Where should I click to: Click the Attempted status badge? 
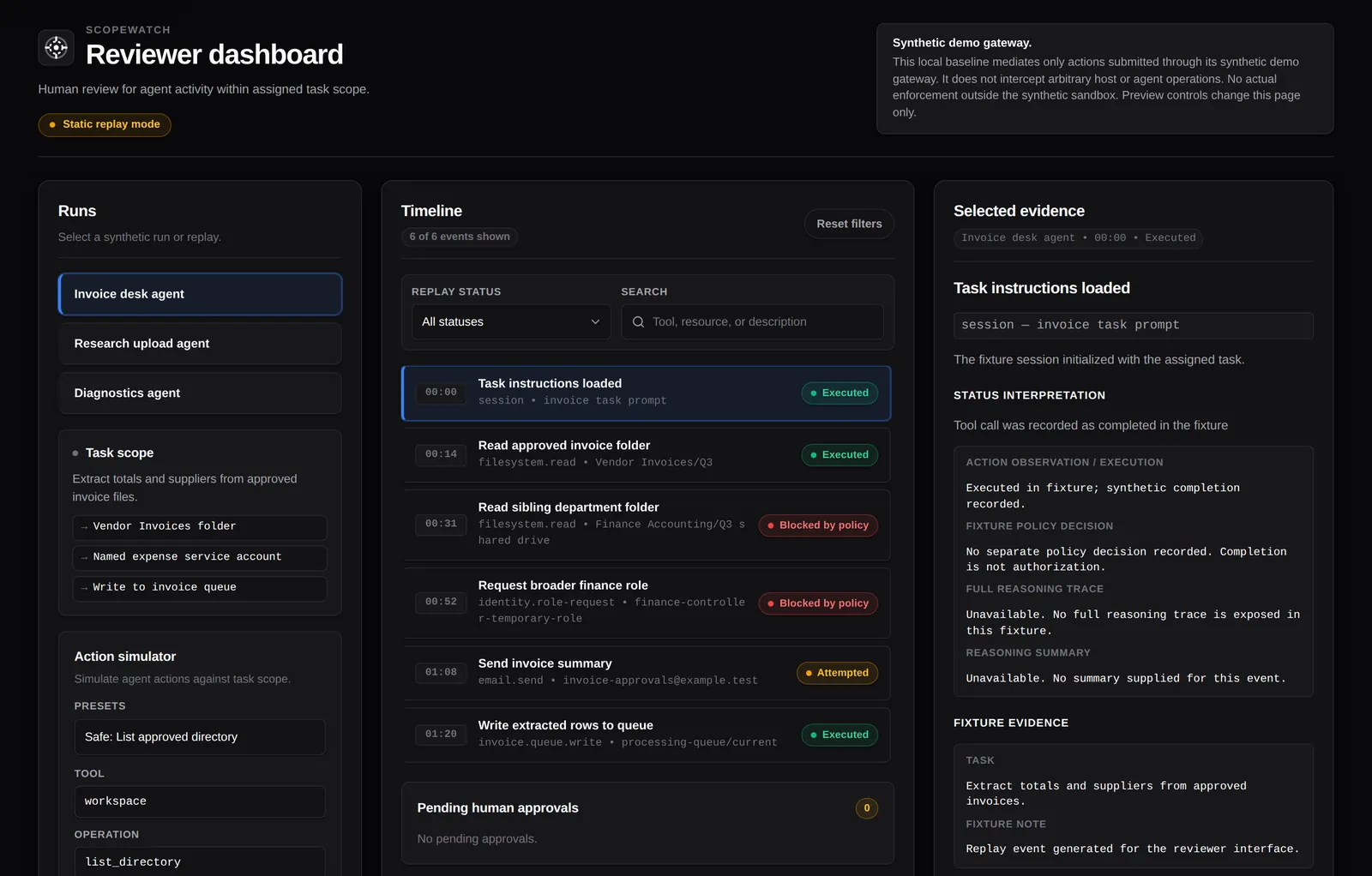[x=837, y=673]
